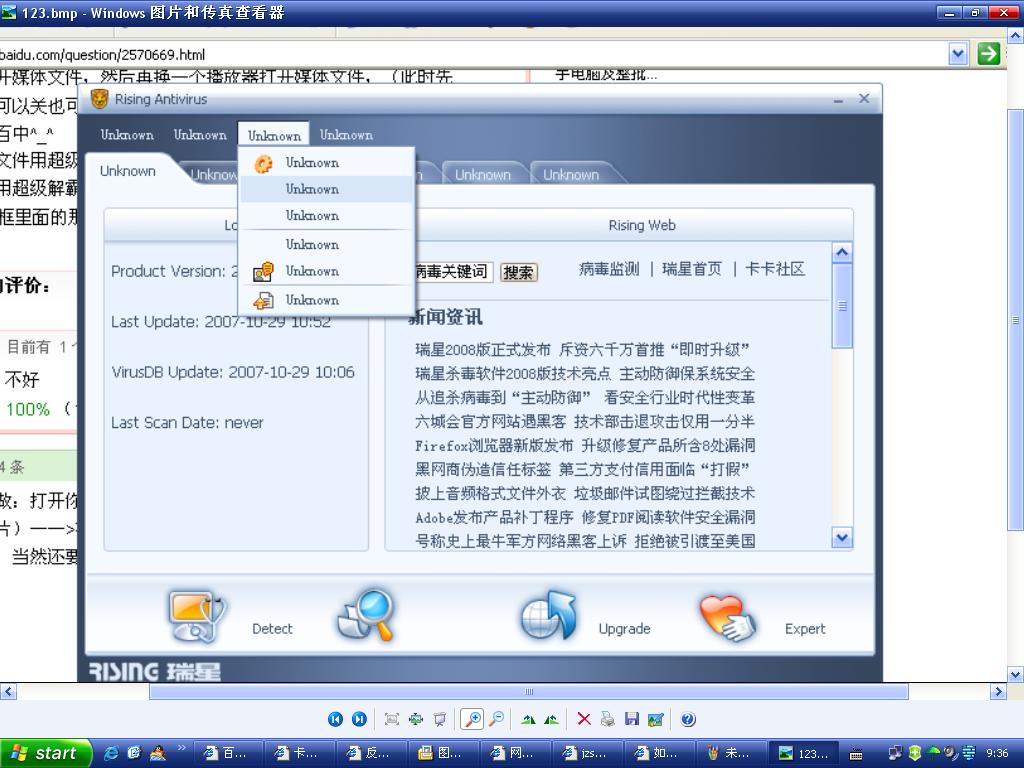Select the Zoom Out magnifier tool
The image size is (1024, 768).
(496, 719)
